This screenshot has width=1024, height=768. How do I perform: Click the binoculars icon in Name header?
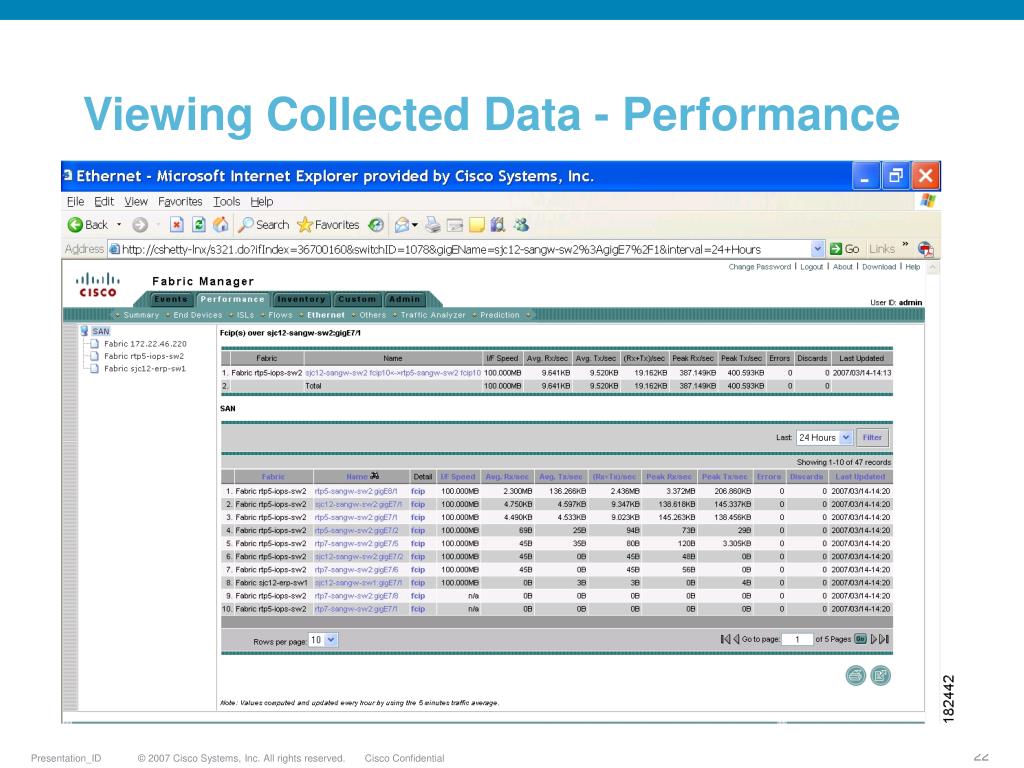point(374,476)
